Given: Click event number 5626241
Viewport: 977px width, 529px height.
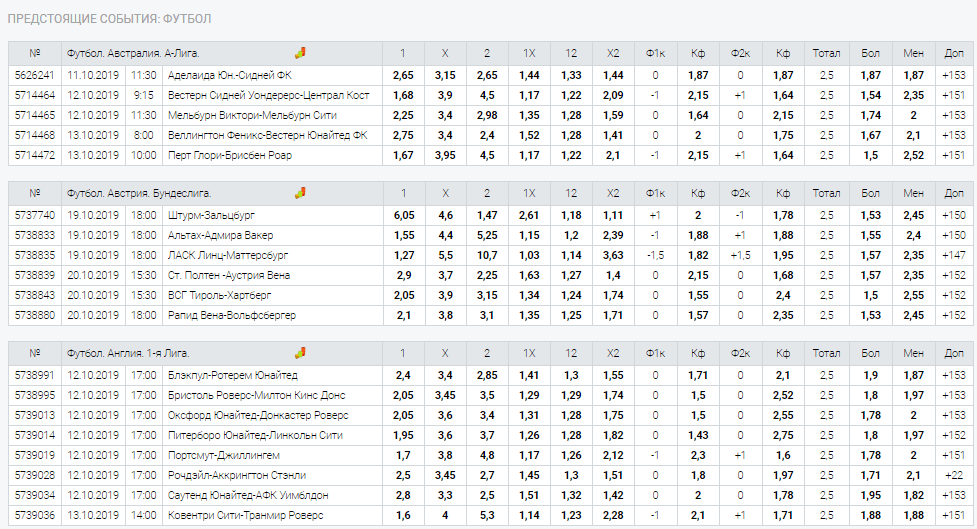Looking at the screenshot, I should (35, 75).
